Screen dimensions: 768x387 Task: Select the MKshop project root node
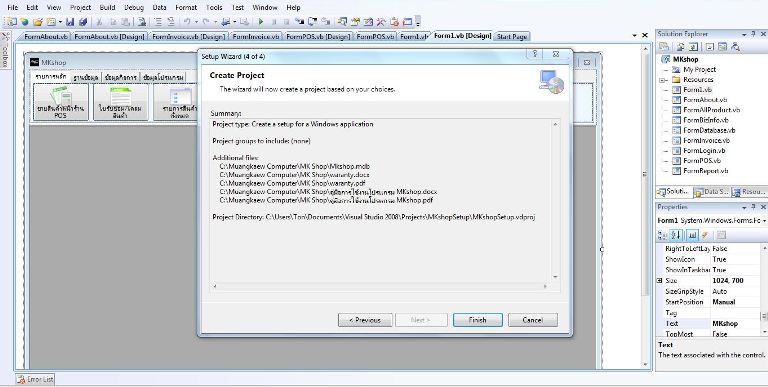coord(686,59)
